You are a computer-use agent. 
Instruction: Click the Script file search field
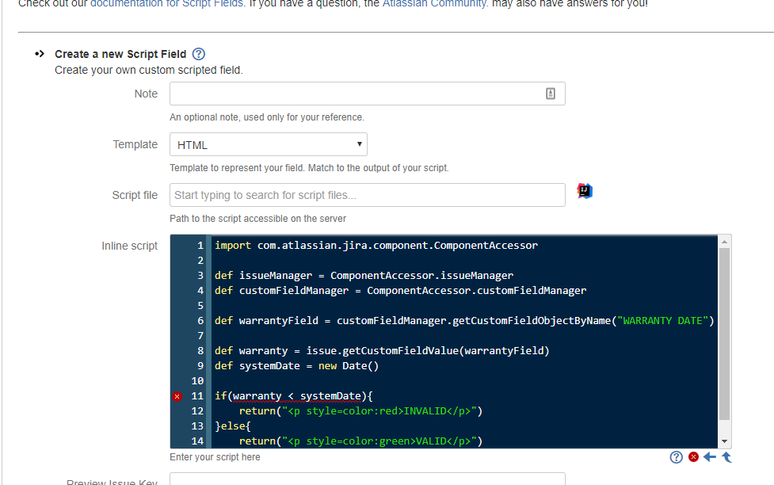[x=367, y=195]
